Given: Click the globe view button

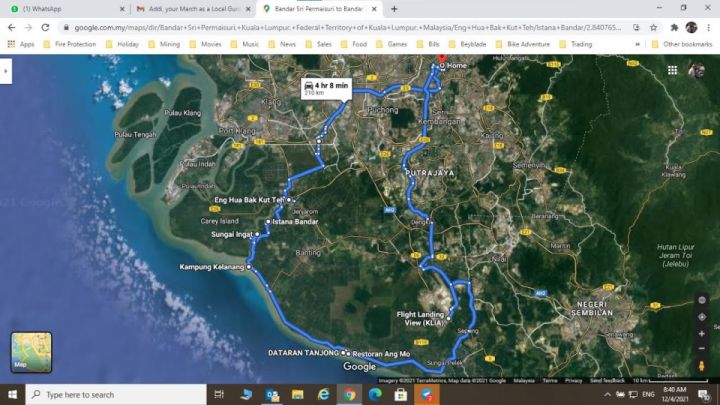Looking at the screenshot, I should tap(702, 300).
